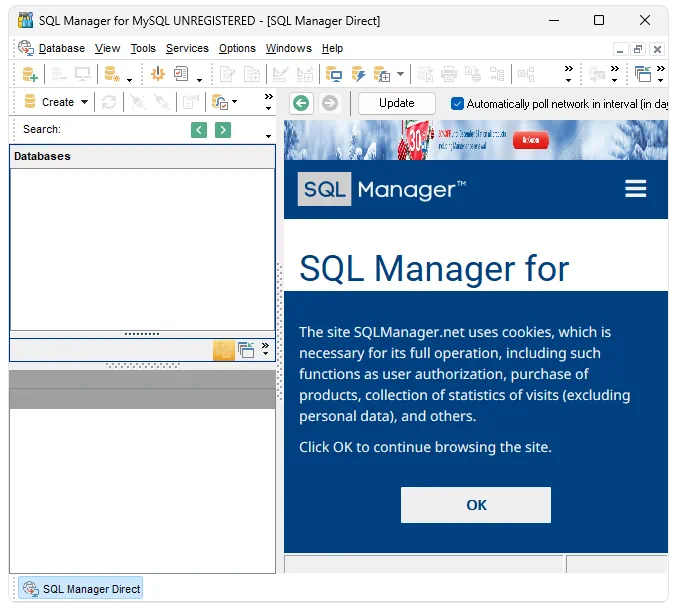
Task: Open the Windows menu
Action: [288, 48]
